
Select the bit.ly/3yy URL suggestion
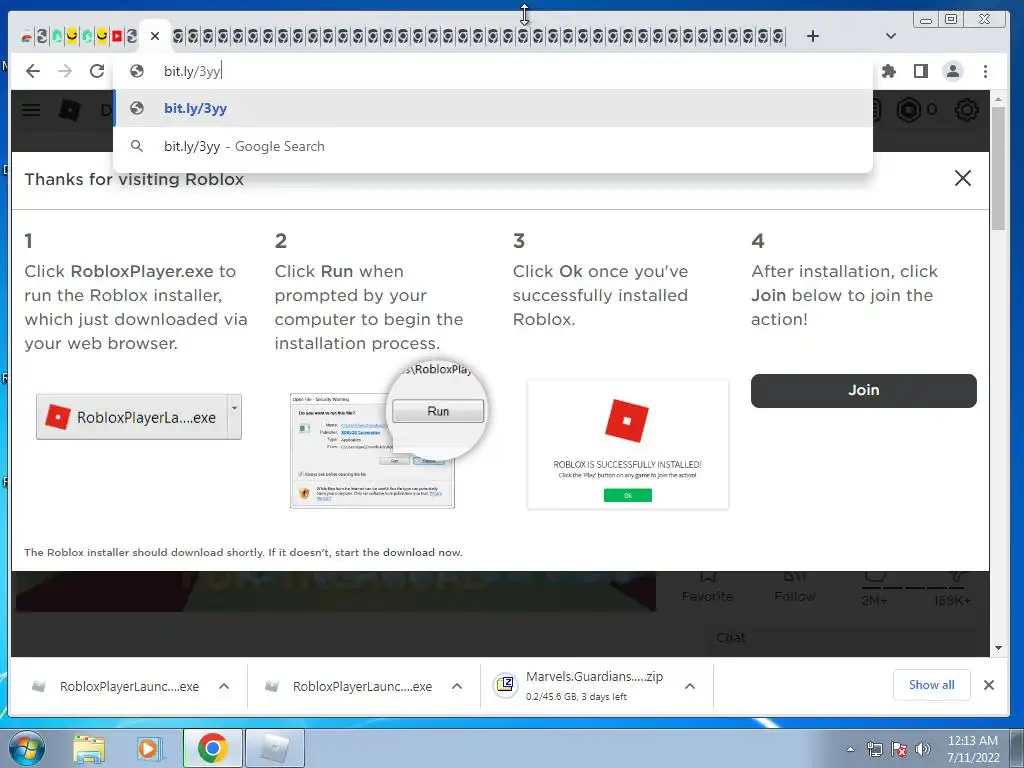click(x=493, y=108)
